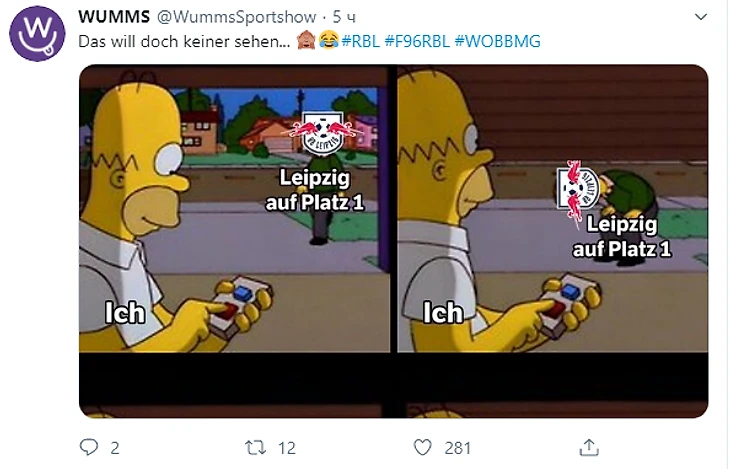Click the like count 281
The width and height of the screenshot is (730, 469).
457,448
